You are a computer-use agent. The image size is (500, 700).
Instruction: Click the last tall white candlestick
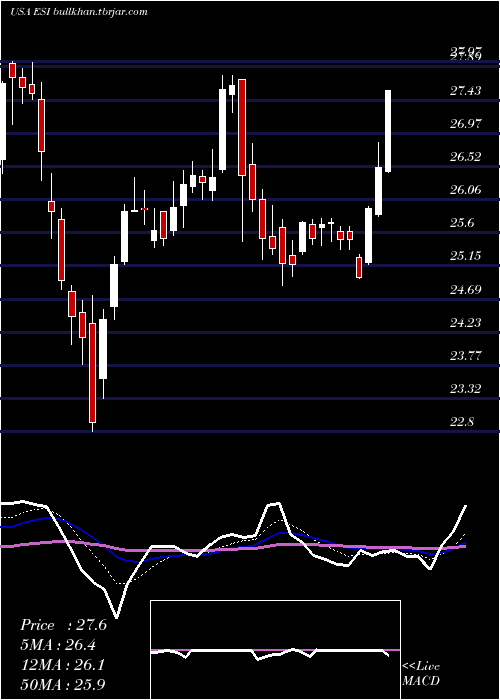click(388, 131)
